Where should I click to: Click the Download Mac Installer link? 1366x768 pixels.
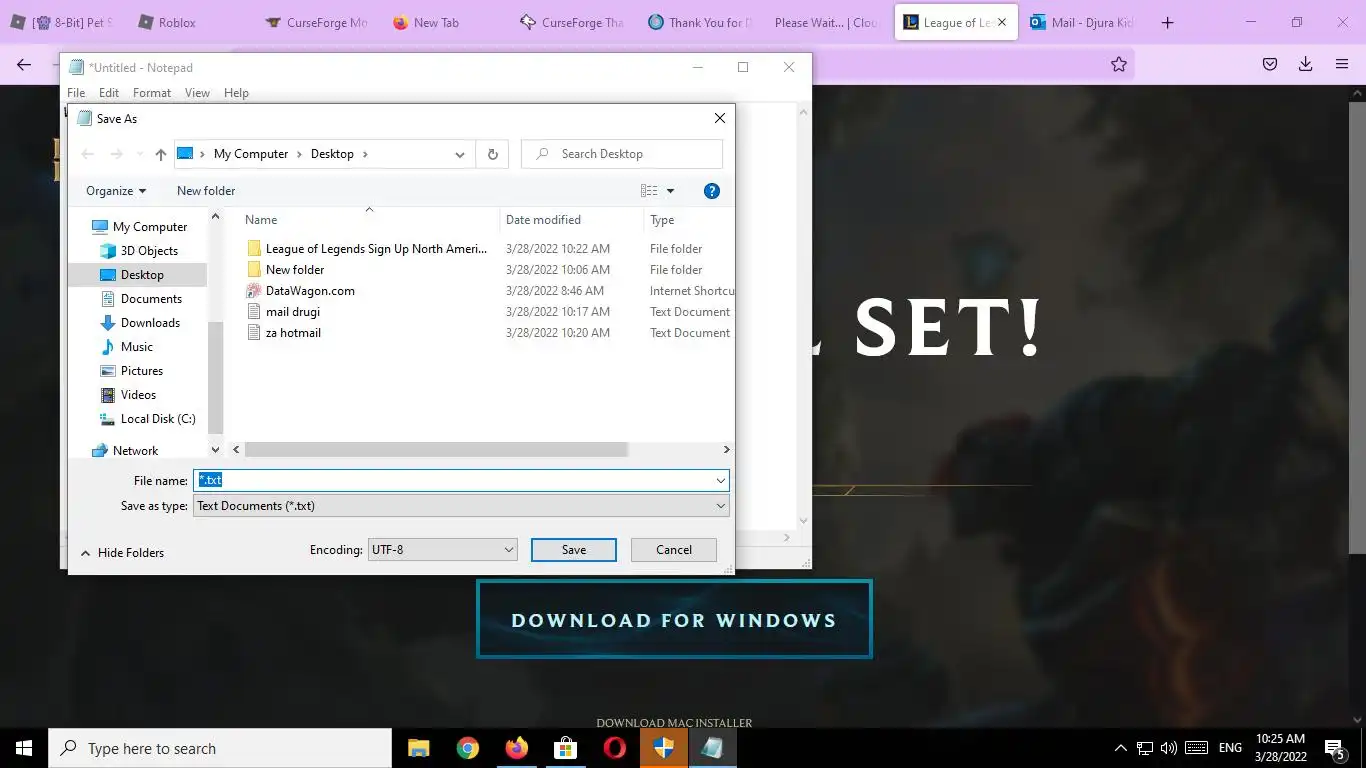(674, 723)
